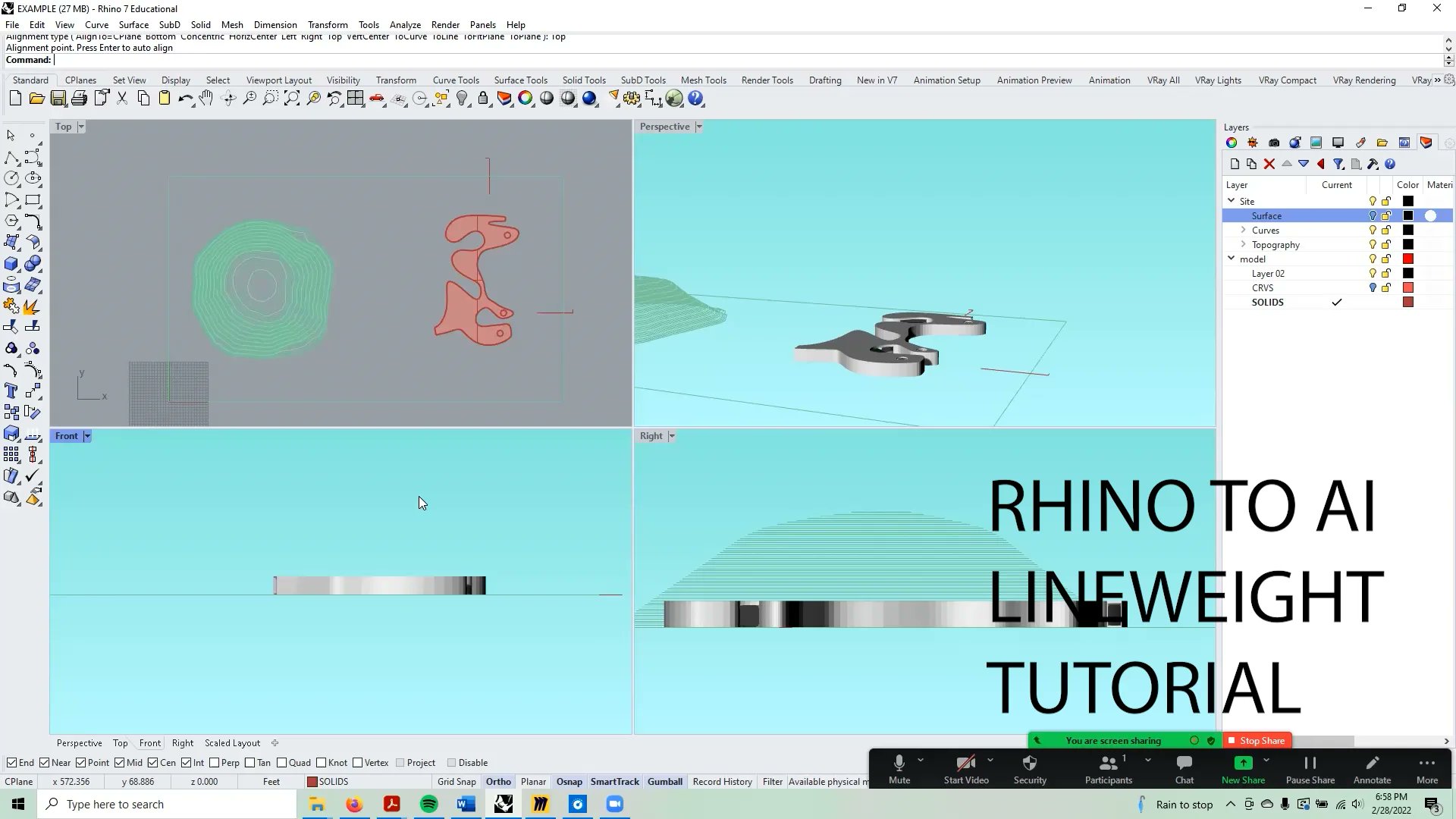Open the layer filter funnel icon
This screenshot has height=819, width=1456.
(x=1339, y=164)
